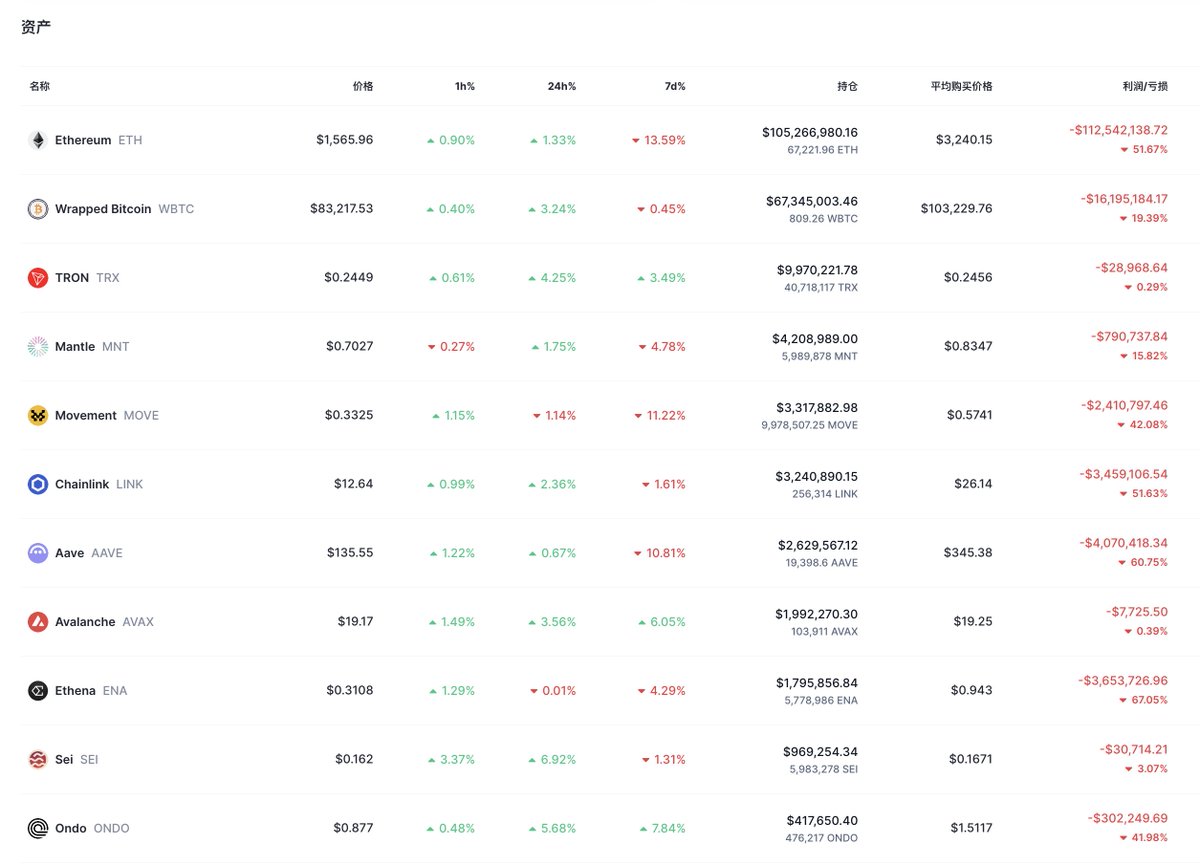This screenshot has height=865, width=1200.
Task: Sort holdings using the 持仓 header
Action: 847,86
